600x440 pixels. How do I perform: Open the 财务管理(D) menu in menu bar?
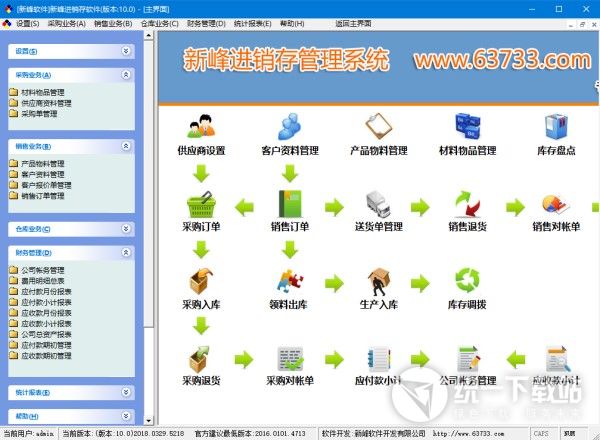206,24
